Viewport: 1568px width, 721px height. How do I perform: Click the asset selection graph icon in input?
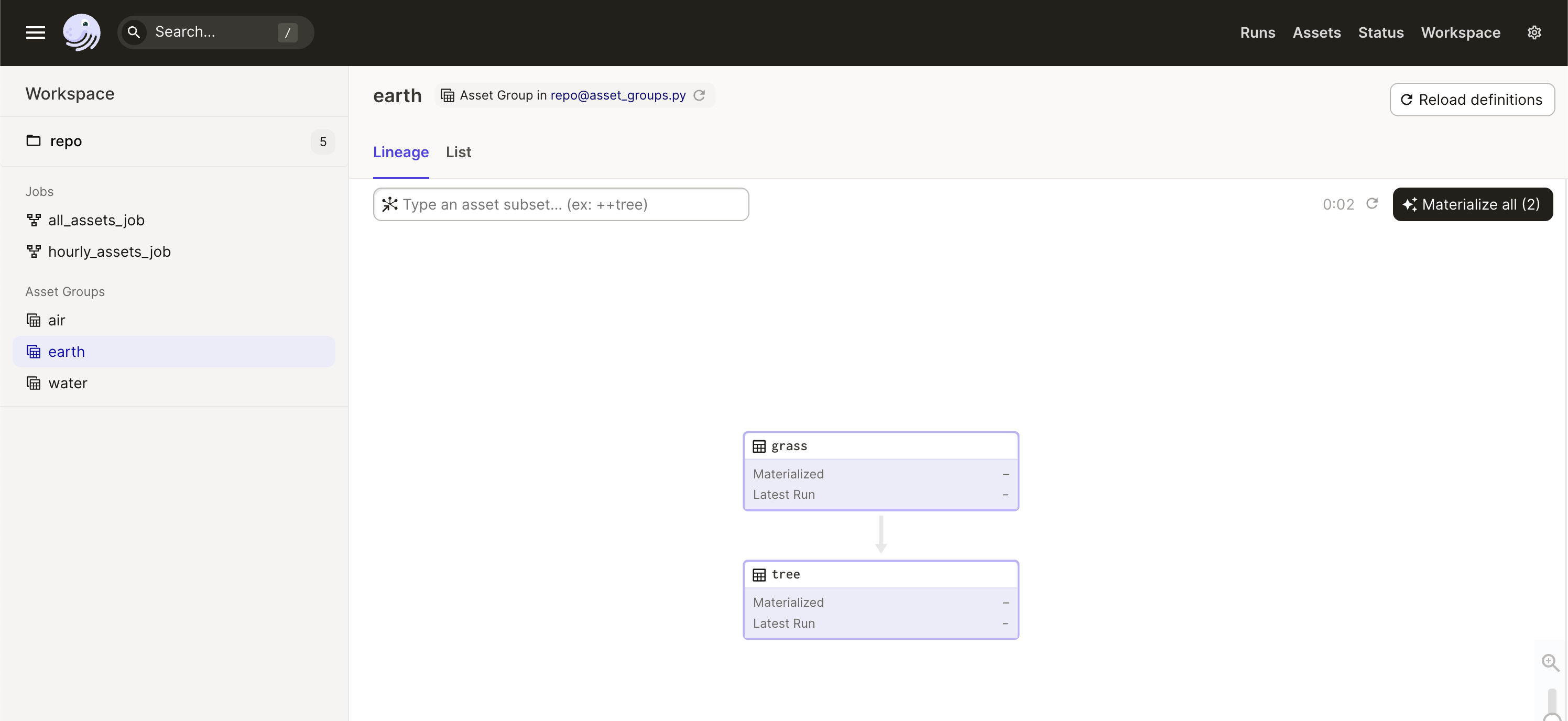pyautogui.click(x=389, y=204)
